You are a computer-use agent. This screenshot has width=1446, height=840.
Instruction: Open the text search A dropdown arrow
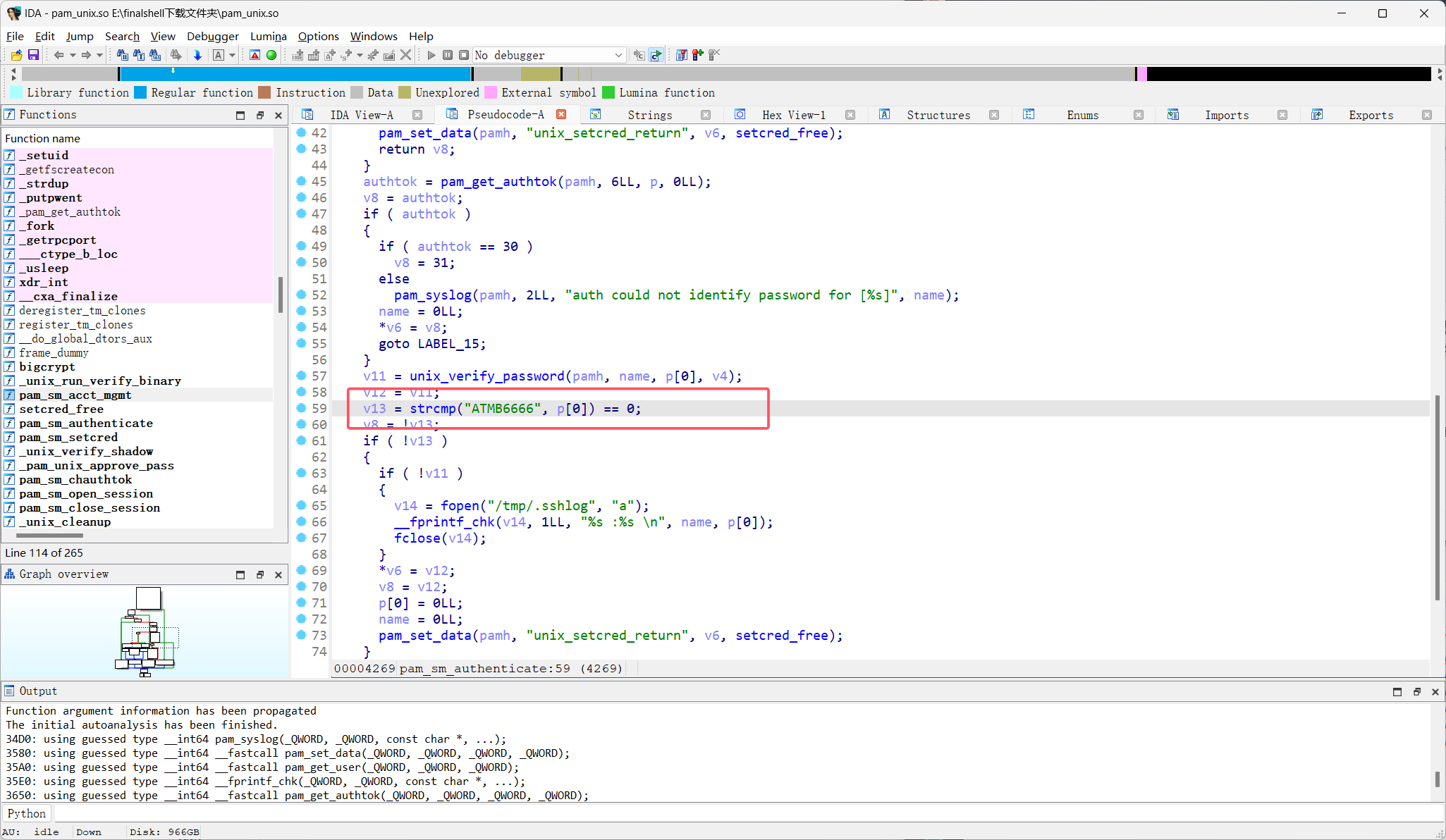click(232, 55)
